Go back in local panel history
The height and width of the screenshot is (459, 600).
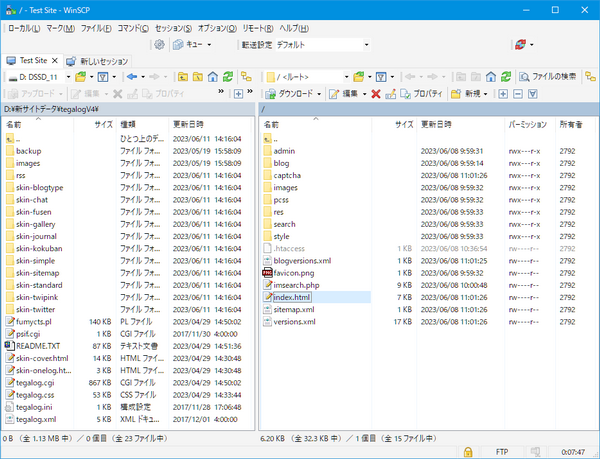click(132, 77)
